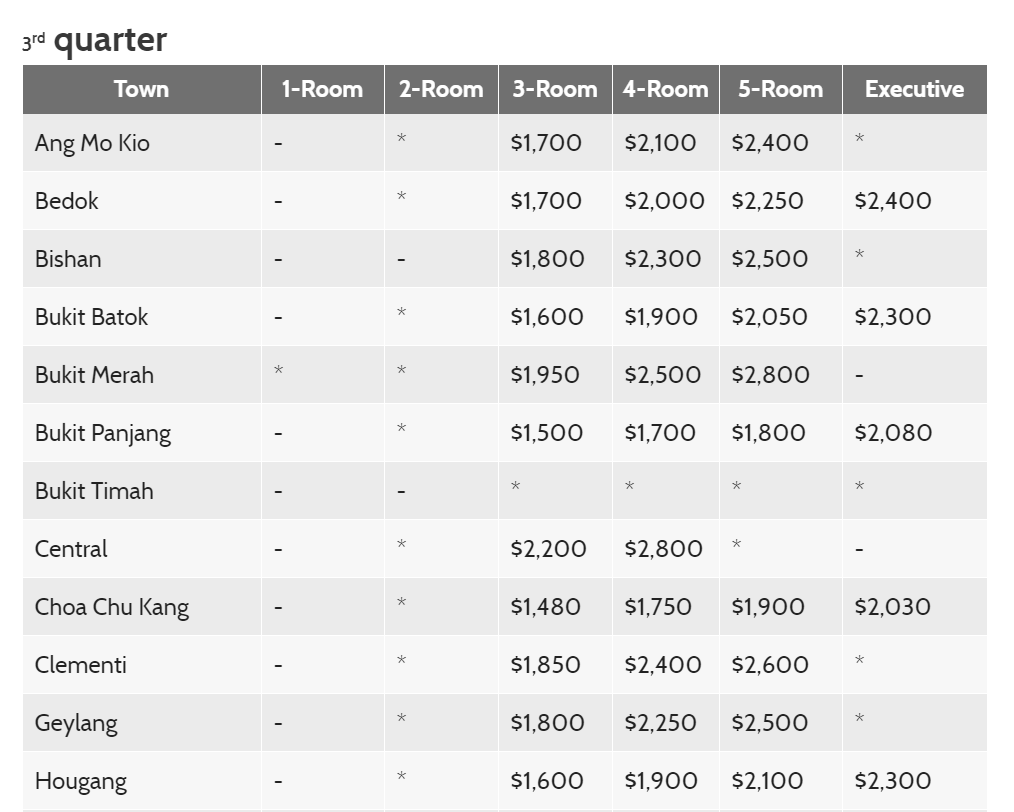This screenshot has width=1014, height=812.
Task: Select the Bukit Batok town cell
Action: pos(91,317)
